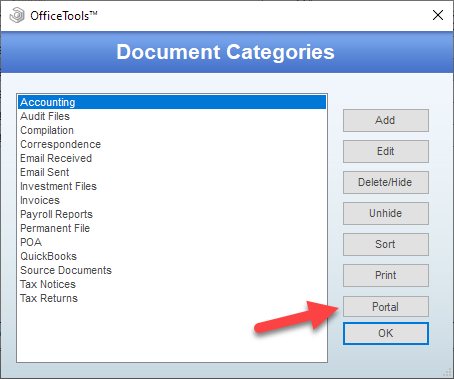Close the Document Categories dialog

[x=438, y=15]
